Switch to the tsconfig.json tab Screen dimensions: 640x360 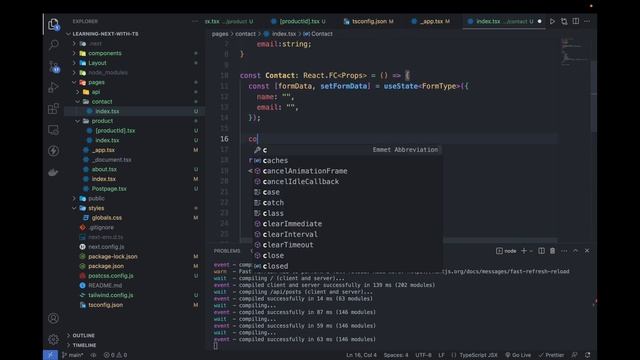[x=369, y=21]
